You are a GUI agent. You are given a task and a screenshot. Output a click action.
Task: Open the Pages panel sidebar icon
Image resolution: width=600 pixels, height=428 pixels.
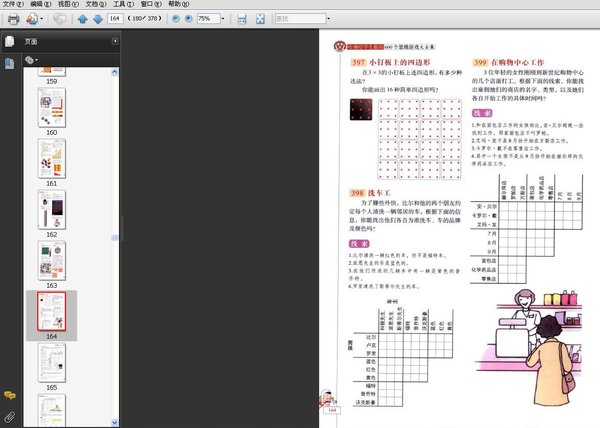click(x=9, y=42)
